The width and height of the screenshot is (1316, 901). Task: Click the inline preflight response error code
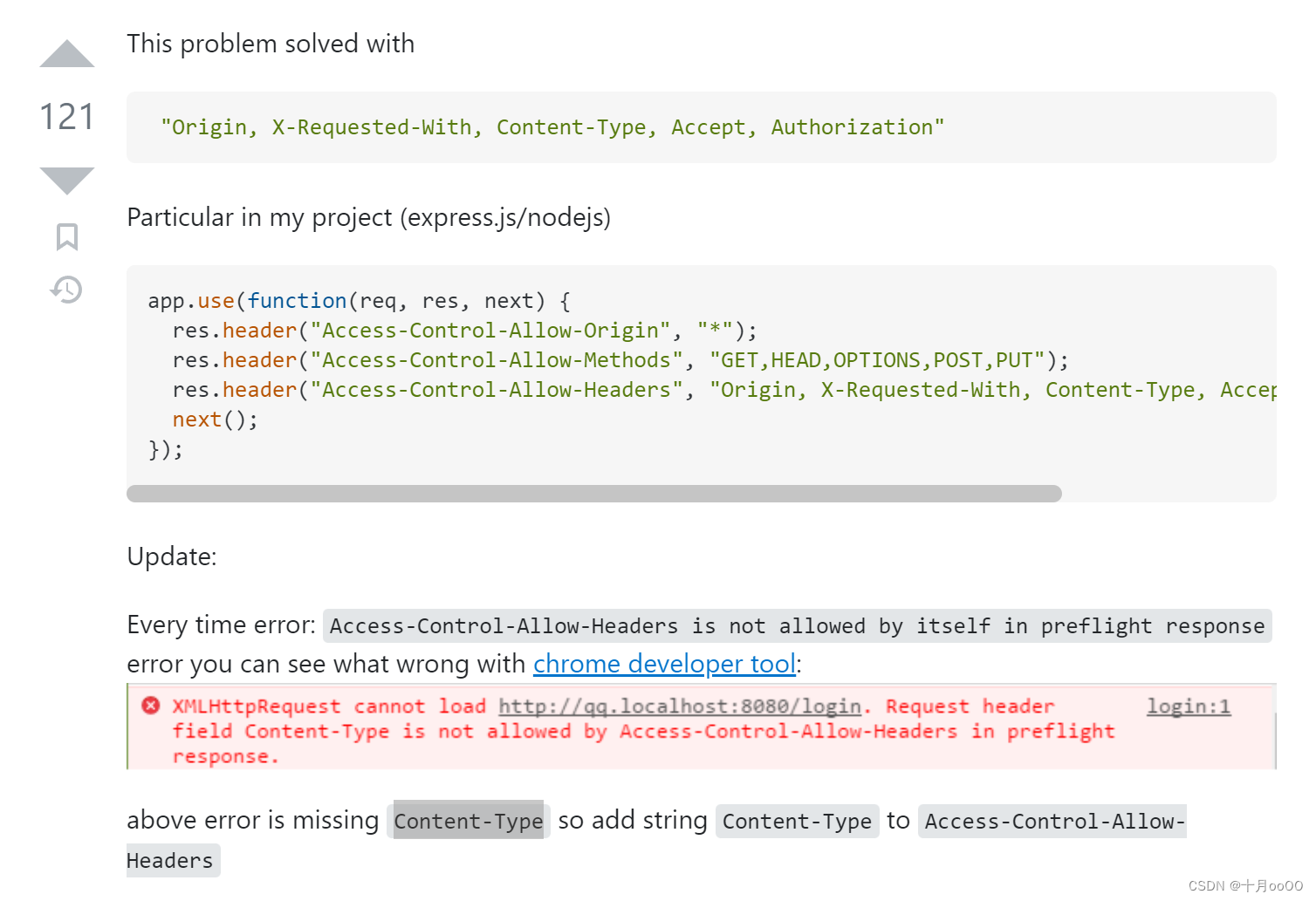798,625
